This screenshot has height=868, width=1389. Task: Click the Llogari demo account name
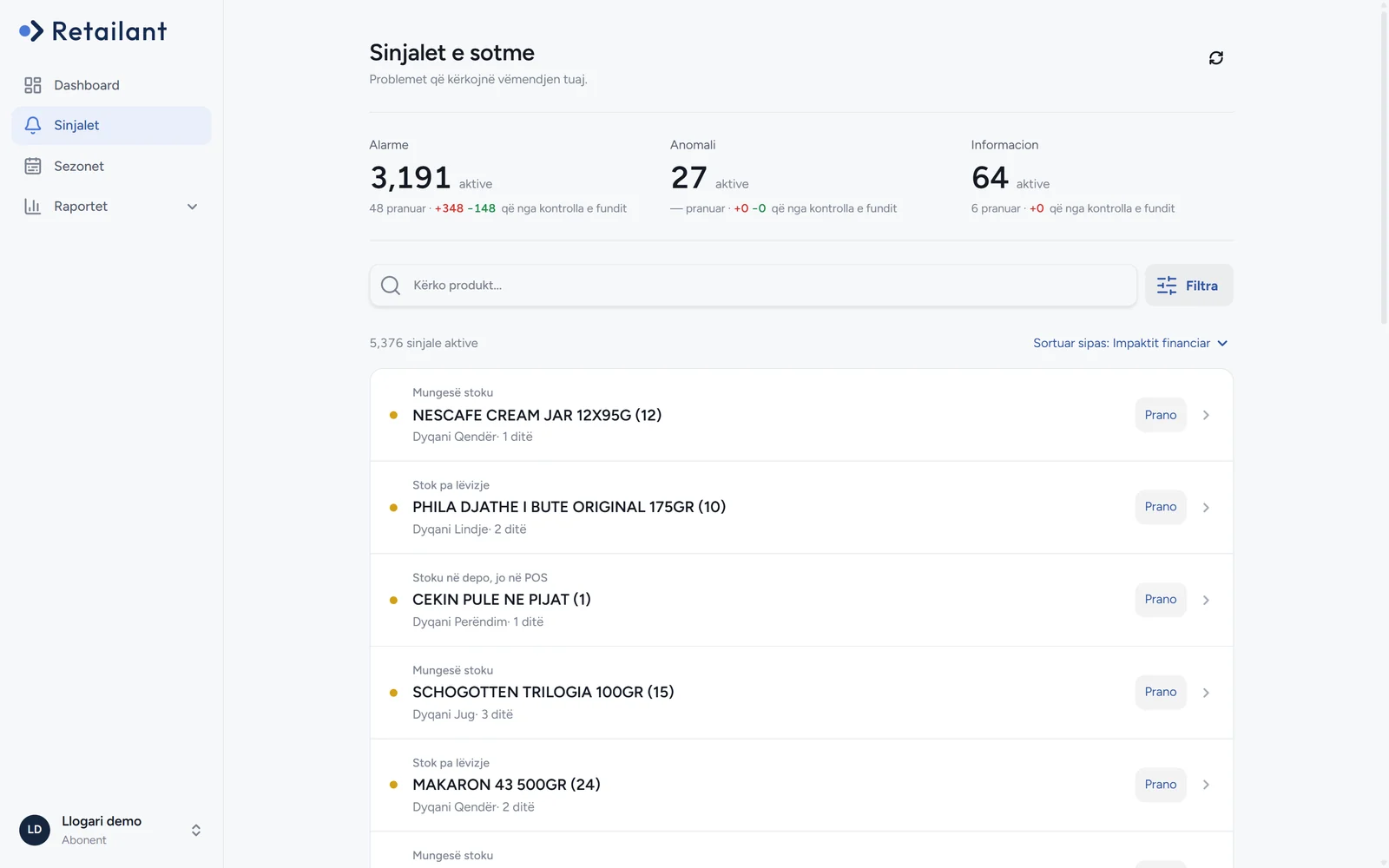102,821
